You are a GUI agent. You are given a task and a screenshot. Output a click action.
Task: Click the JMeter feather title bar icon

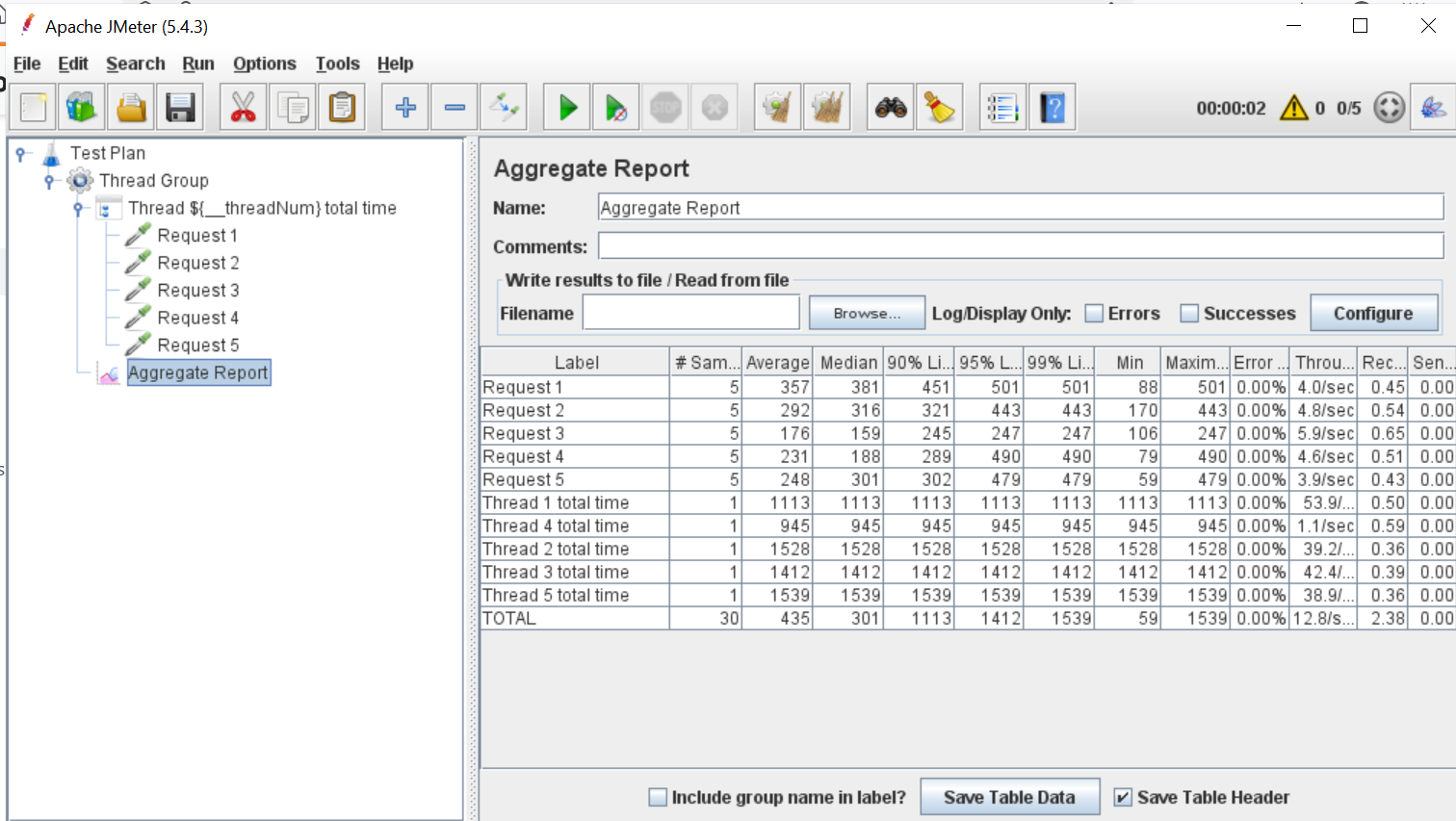tap(28, 25)
